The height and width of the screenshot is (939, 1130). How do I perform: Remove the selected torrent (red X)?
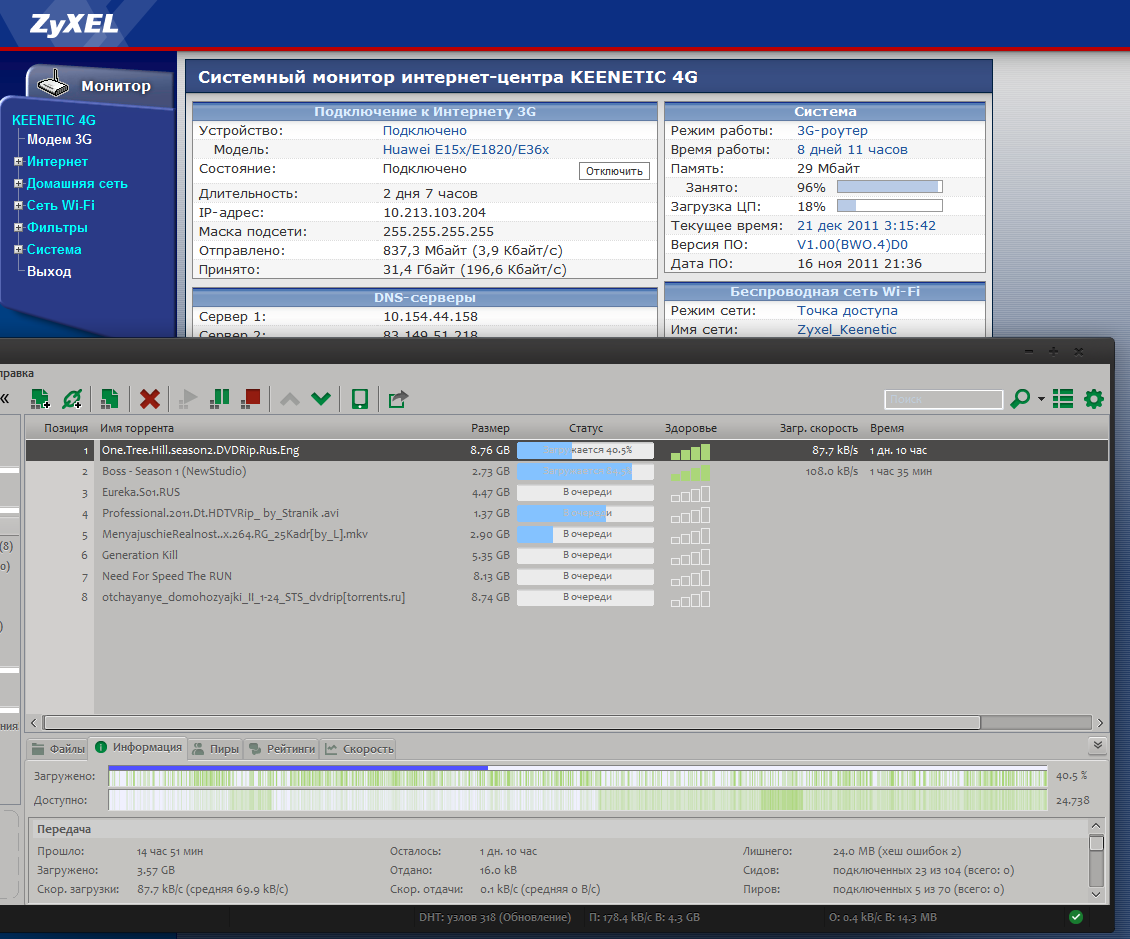150,399
